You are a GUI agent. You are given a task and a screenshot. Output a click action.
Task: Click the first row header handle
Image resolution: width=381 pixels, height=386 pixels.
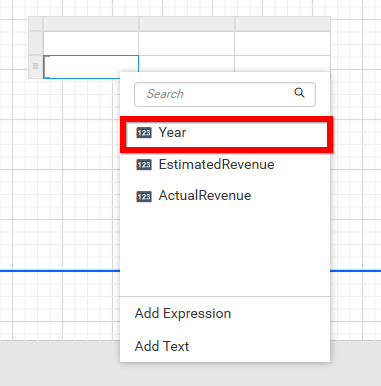click(36, 43)
